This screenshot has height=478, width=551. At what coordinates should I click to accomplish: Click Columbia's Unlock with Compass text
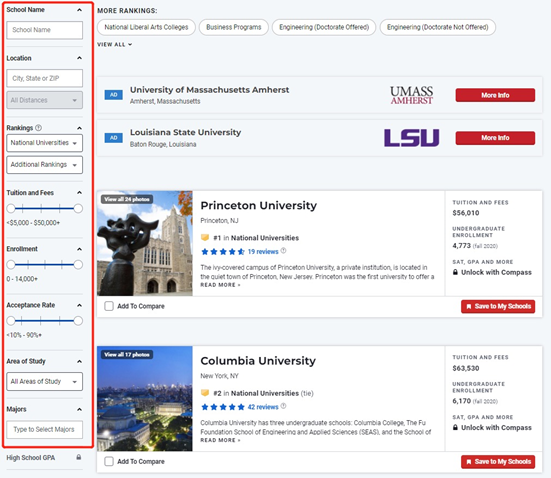(496, 428)
